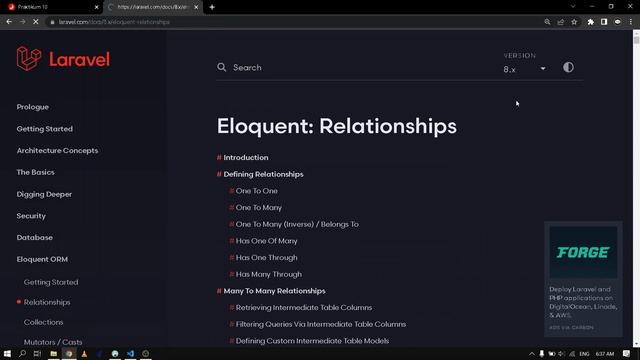640x360 pixels.
Task: Open Filtering Queries Via Intermediate Table Columns
Action: pyautogui.click(x=320, y=324)
